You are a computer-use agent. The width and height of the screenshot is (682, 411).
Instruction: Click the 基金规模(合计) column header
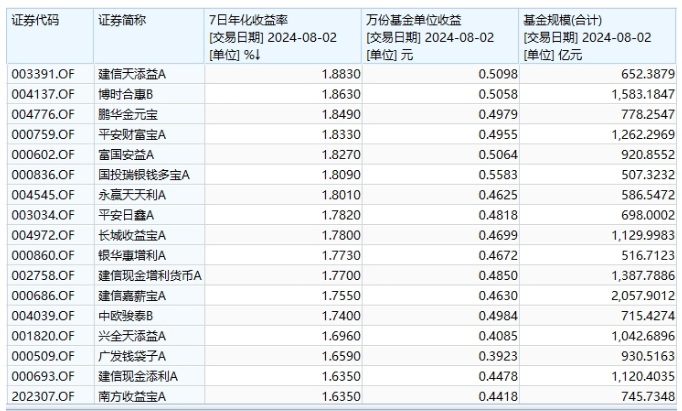[x=563, y=20]
